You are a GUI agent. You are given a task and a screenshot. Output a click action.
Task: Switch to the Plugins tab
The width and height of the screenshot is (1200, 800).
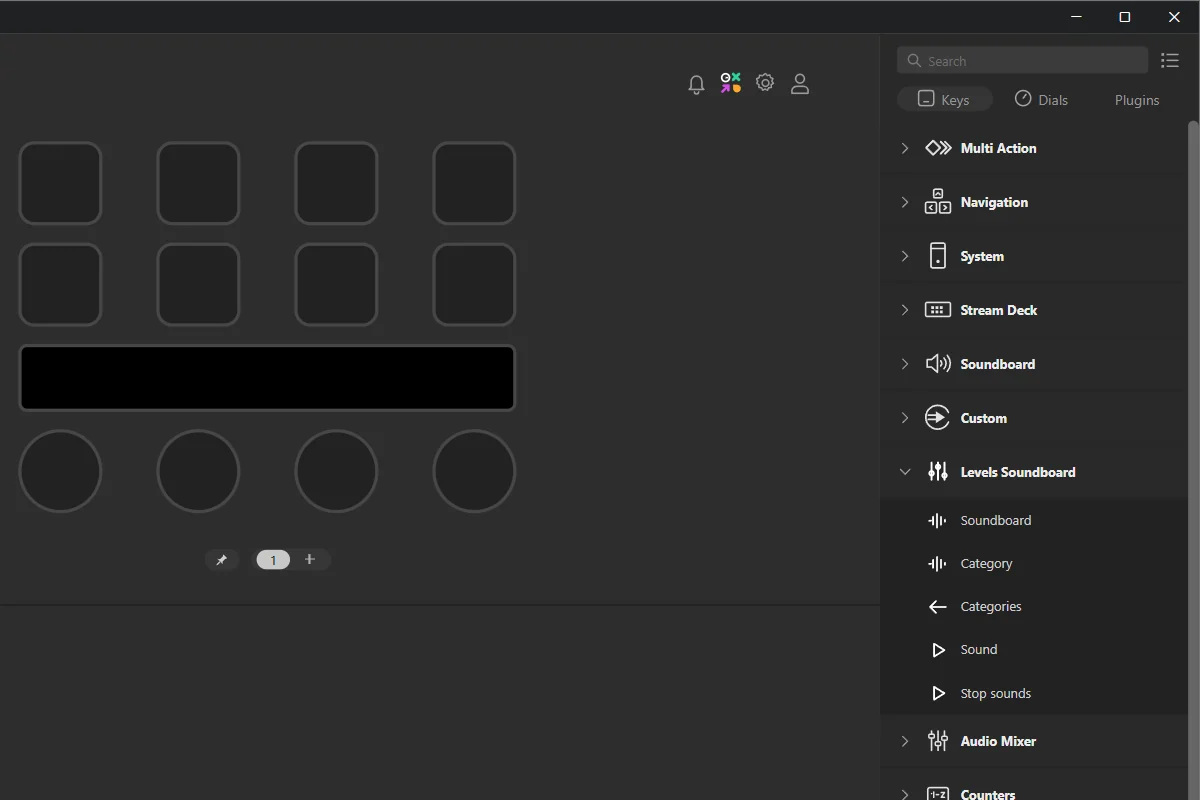[1137, 100]
